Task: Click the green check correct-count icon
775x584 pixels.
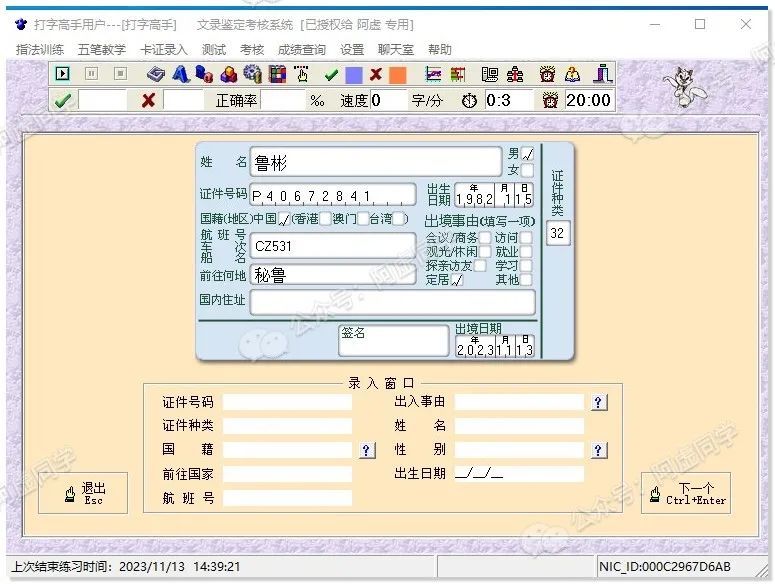Action: coord(63,100)
